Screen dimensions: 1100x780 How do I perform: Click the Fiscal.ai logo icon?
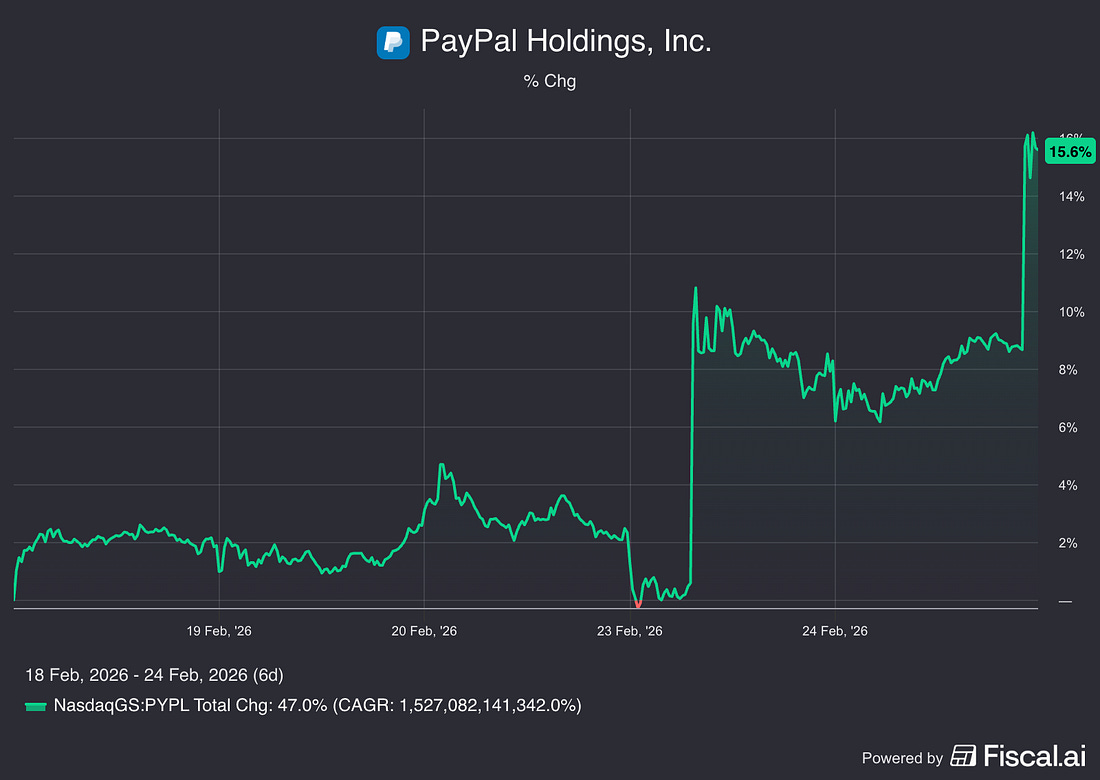[x=963, y=756]
